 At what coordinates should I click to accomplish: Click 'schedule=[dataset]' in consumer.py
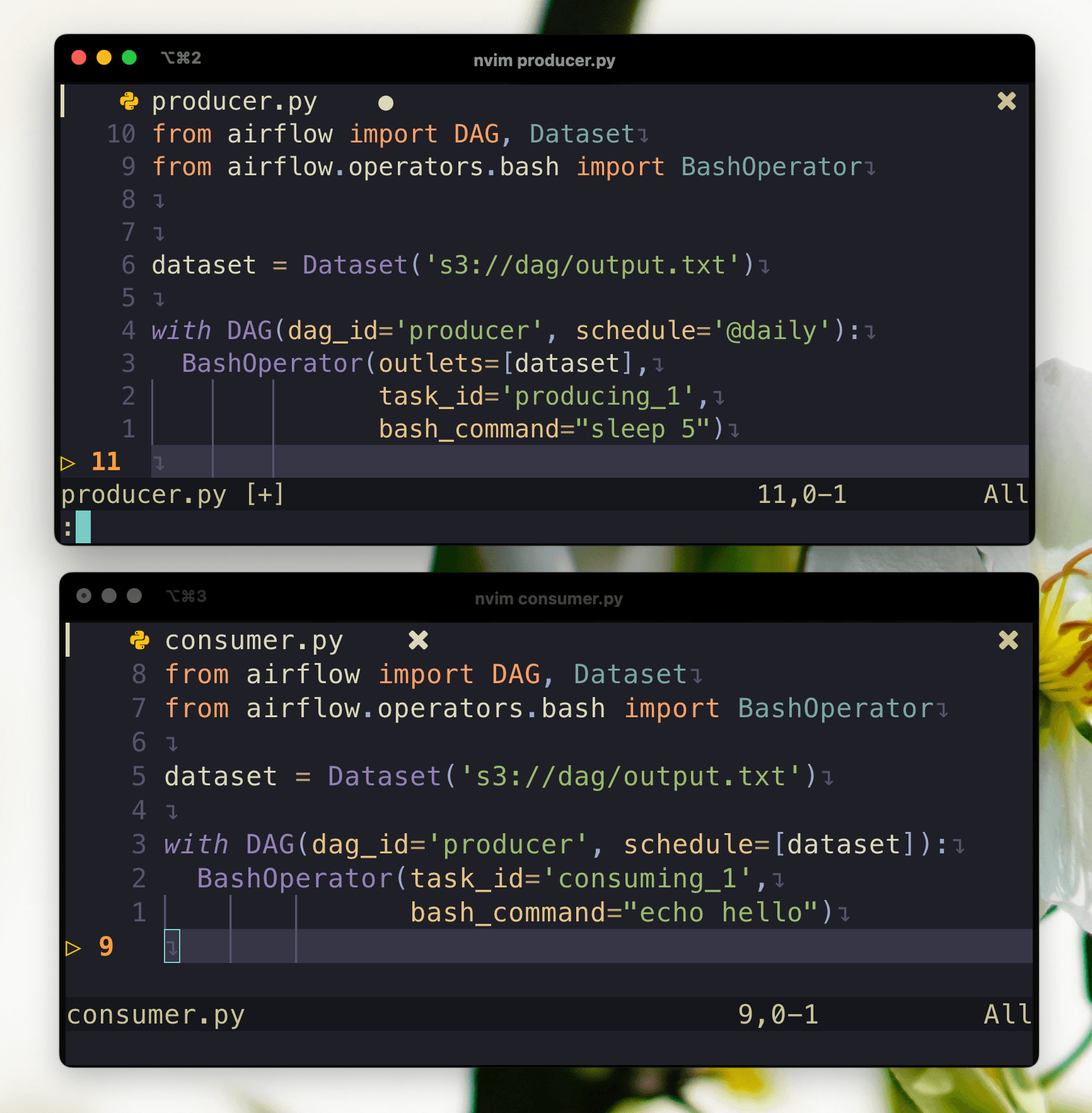tap(769, 845)
